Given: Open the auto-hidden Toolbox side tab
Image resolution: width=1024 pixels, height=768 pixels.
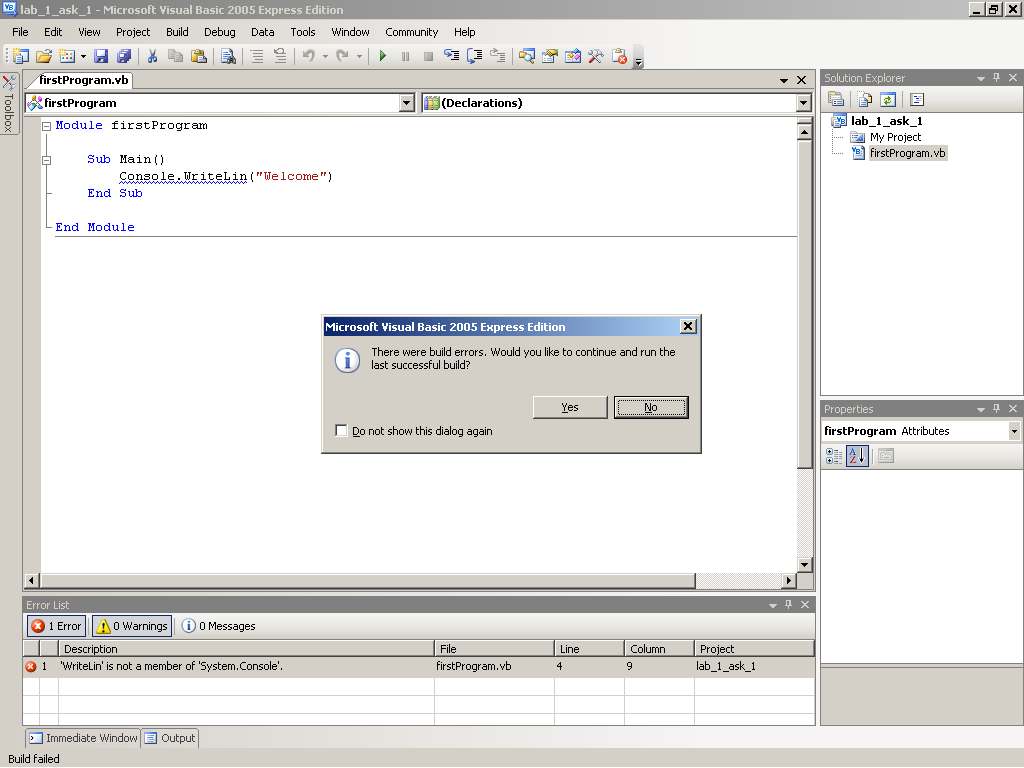Looking at the screenshot, I should 9,103.
